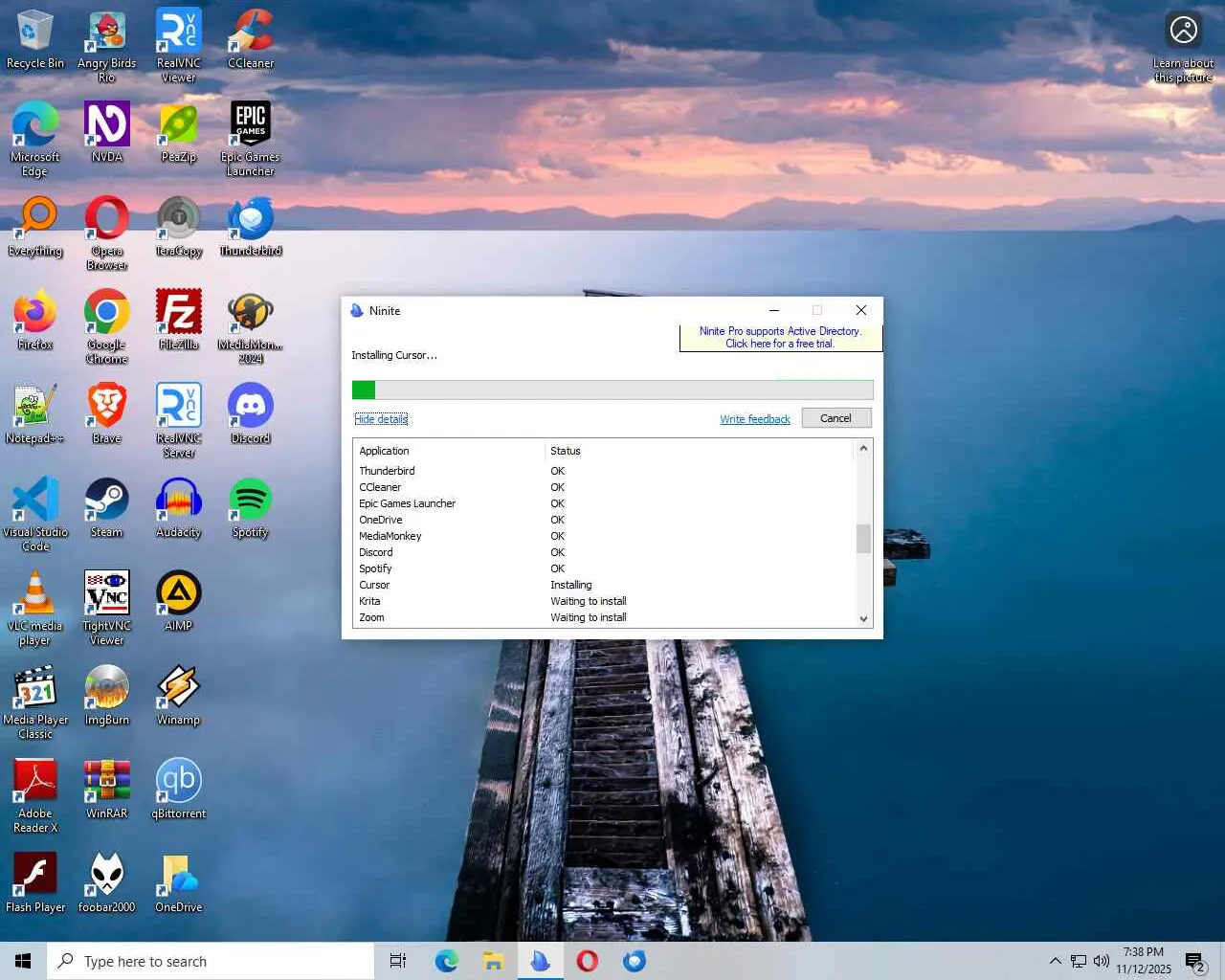The width and height of the screenshot is (1225, 980).
Task: Launch Angry Birds Rio shortcut
Action: tap(107, 46)
